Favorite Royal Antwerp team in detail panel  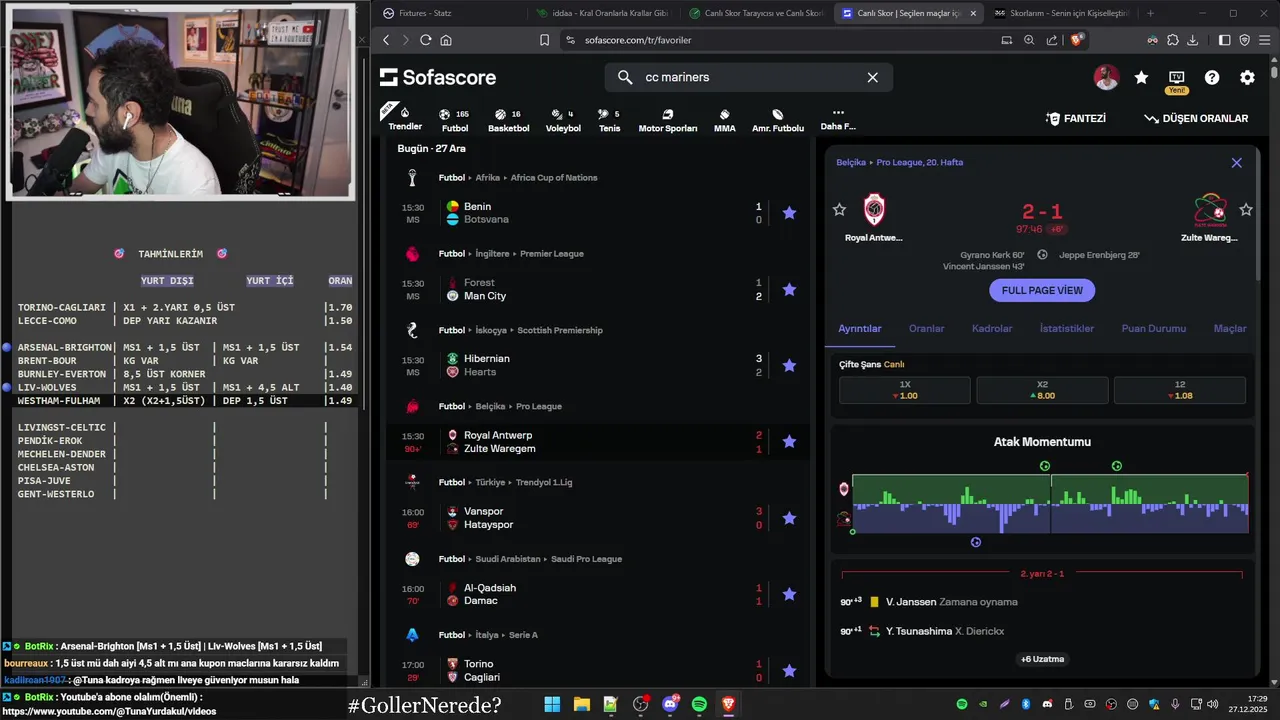(x=839, y=209)
